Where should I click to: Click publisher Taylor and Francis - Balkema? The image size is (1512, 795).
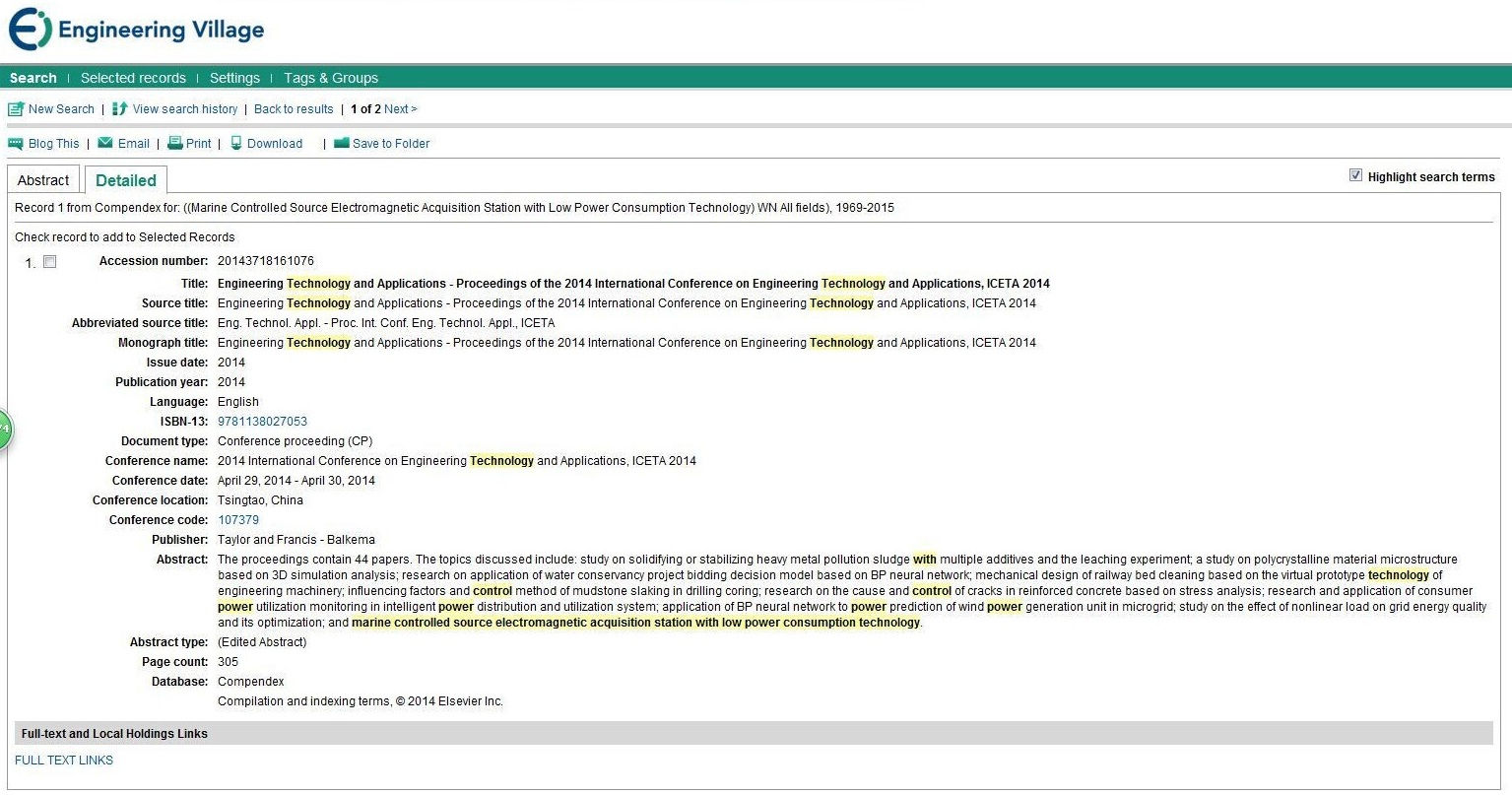coord(296,540)
